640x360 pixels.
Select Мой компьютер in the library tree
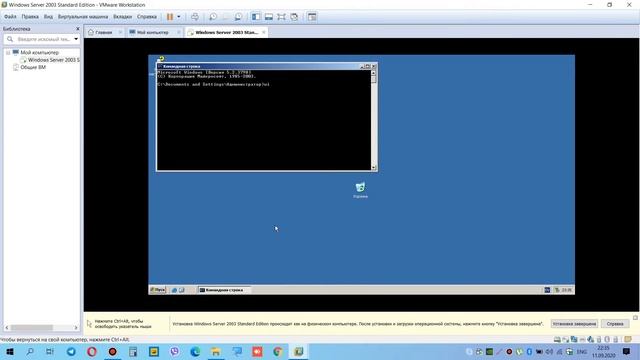(x=40, y=53)
